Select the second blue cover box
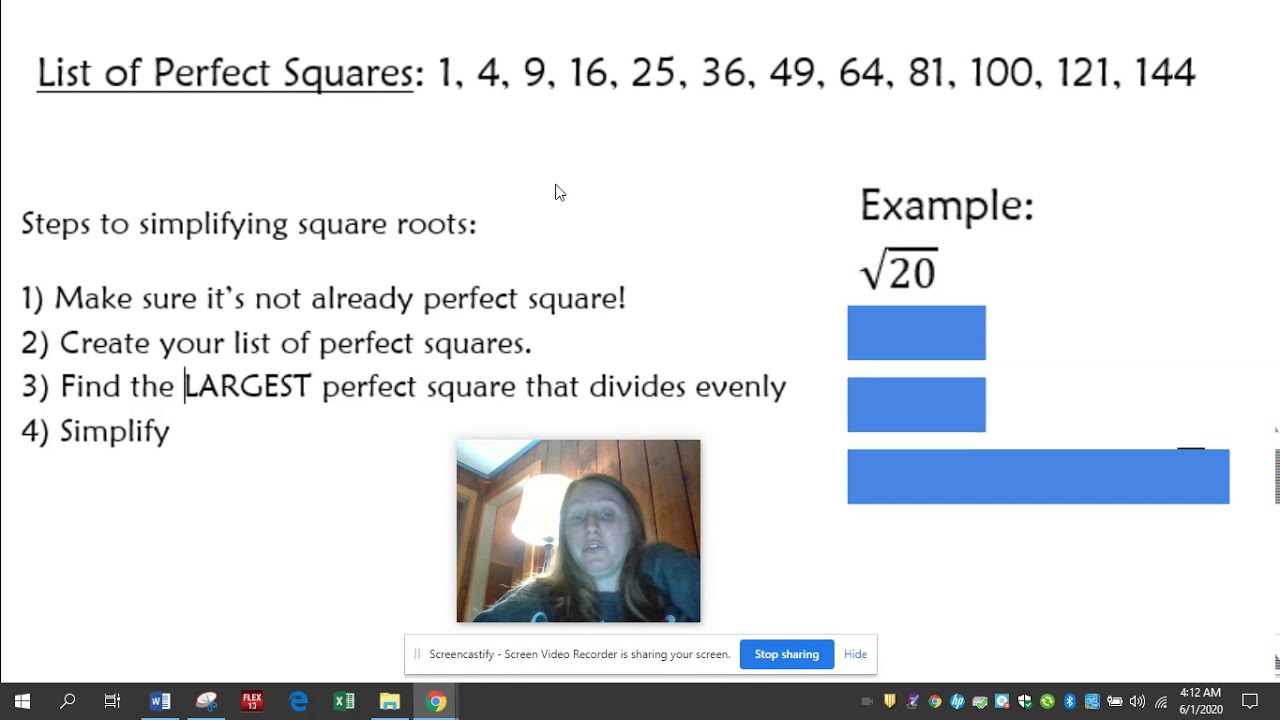 pyautogui.click(x=916, y=404)
